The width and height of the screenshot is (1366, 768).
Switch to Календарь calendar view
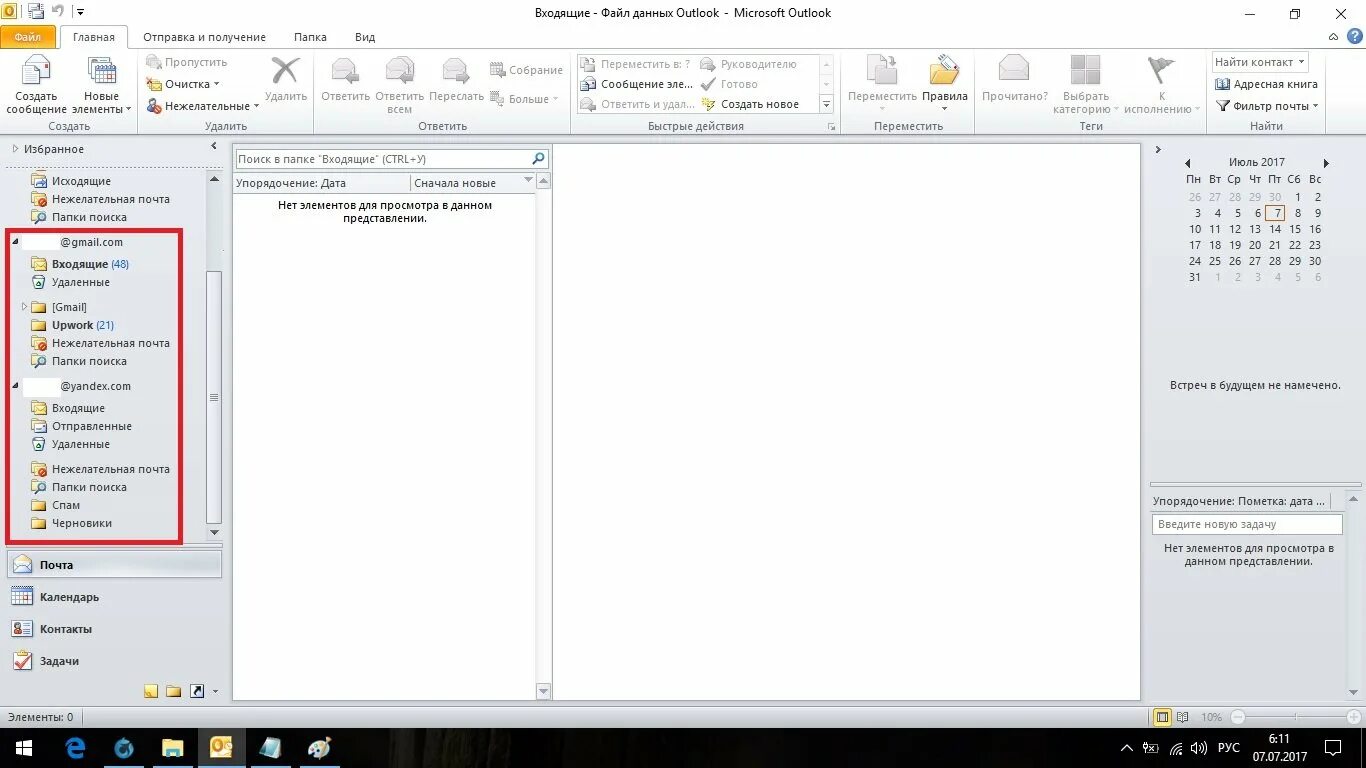pyautogui.click(x=114, y=597)
